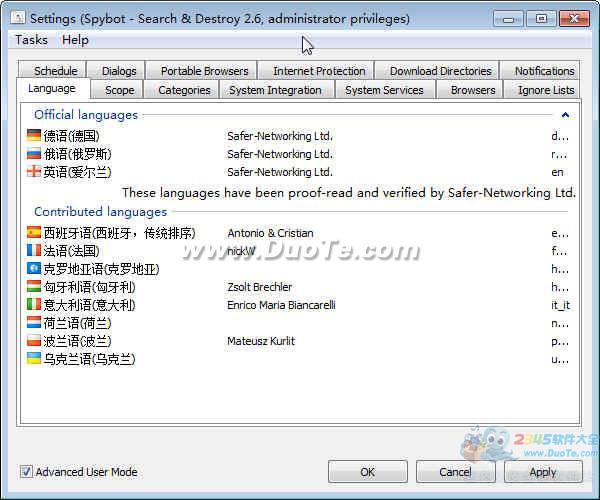Select the 克罗地亚语(克罗地亚) language row
This screenshot has width=600, height=500.
point(298,269)
